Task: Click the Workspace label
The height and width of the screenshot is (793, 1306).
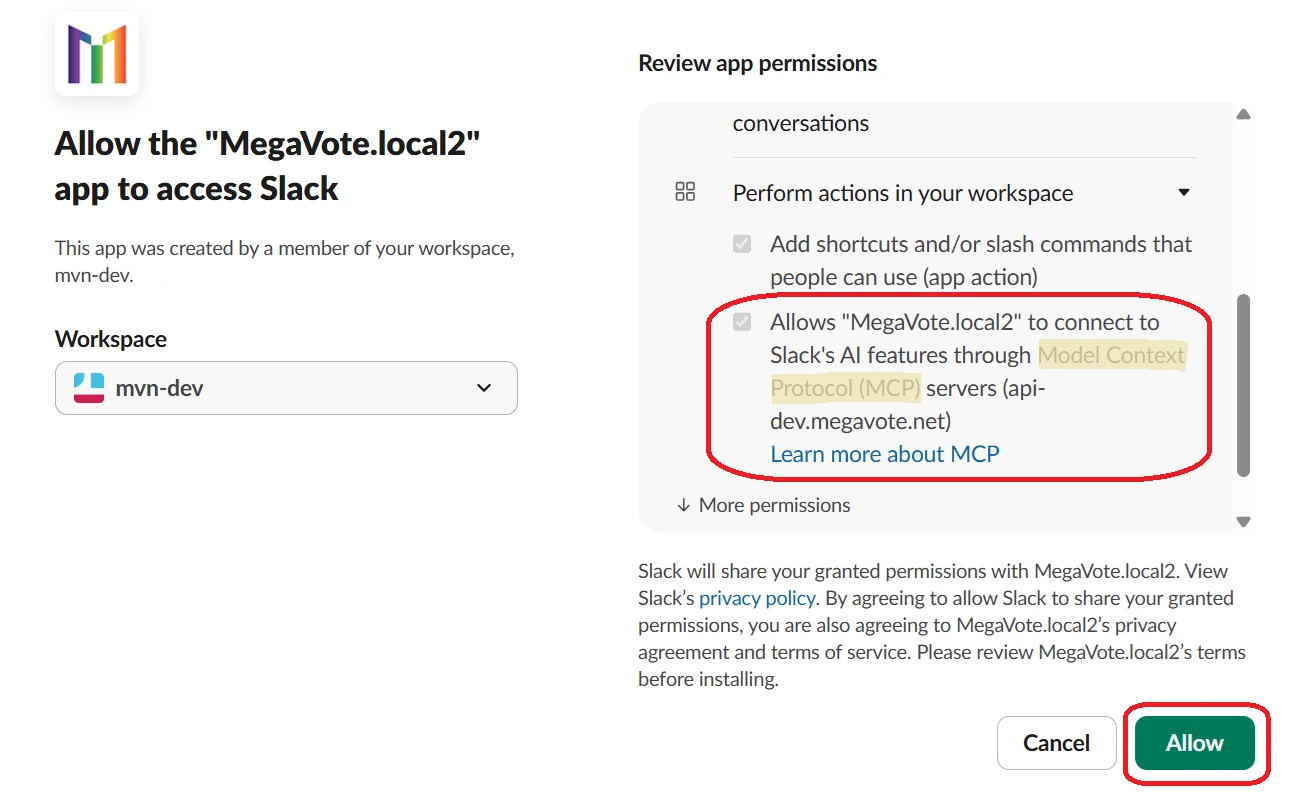Action: pyautogui.click(x=111, y=339)
